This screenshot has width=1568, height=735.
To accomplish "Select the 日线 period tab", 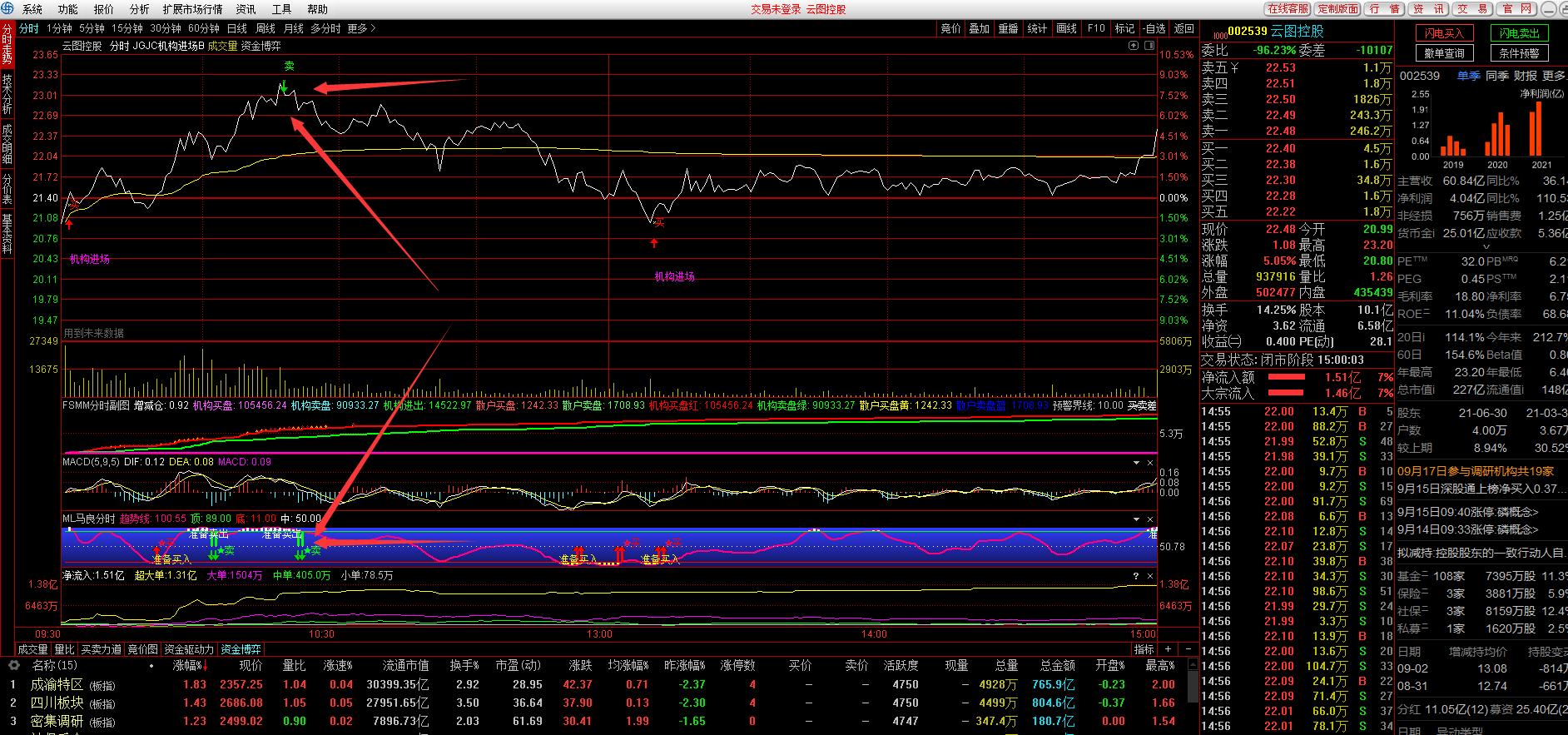I will point(237,28).
